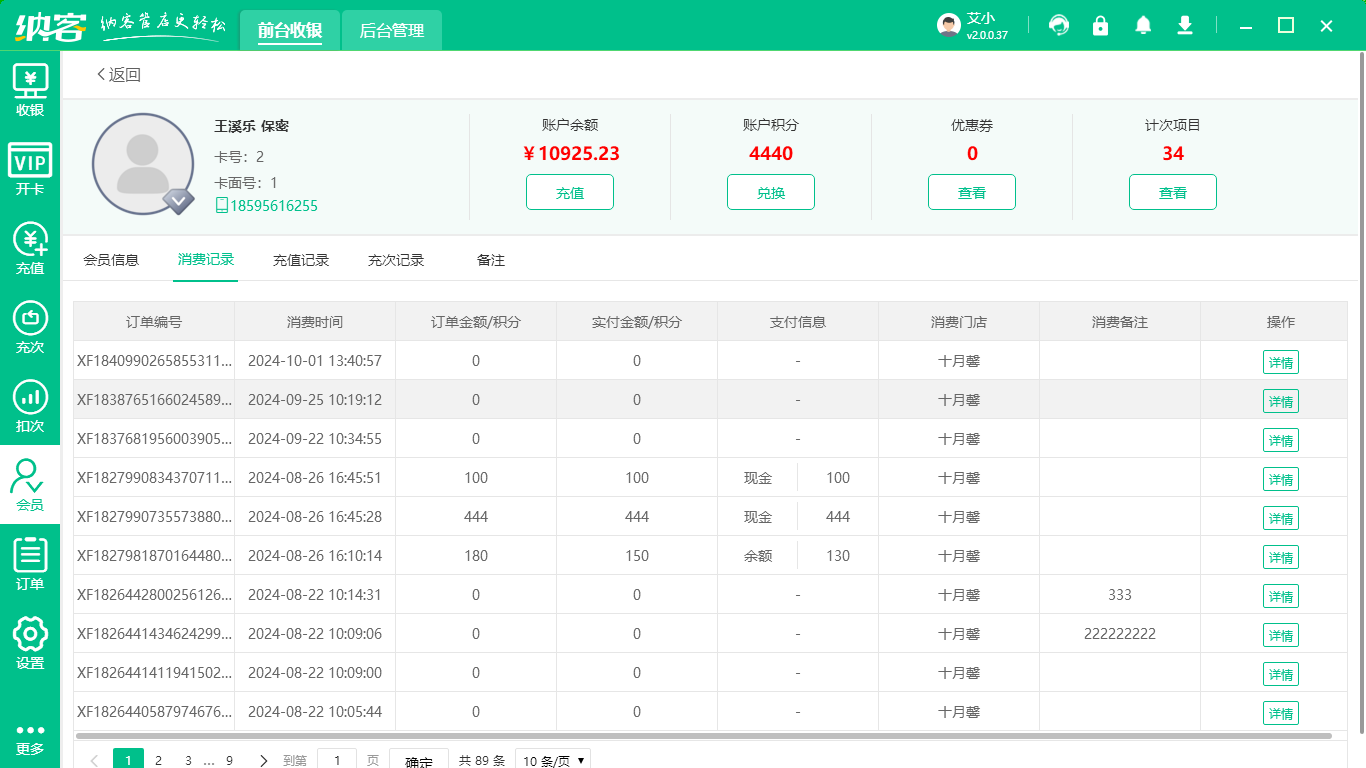This screenshot has height=768, width=1366.
Task: Open the 设置 settings gear icon
Action: 30,642
